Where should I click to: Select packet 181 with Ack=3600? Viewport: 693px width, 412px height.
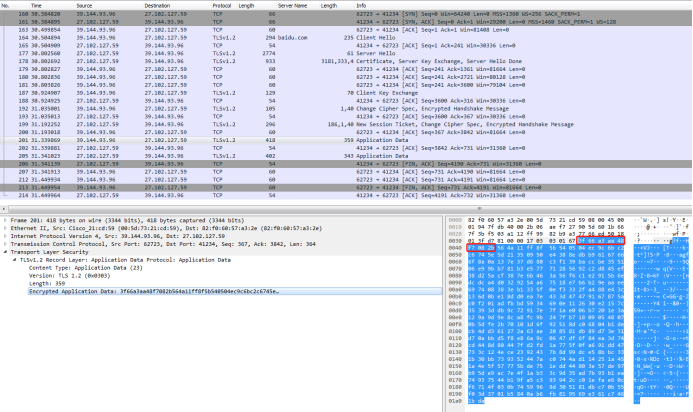tap(346, 85)
